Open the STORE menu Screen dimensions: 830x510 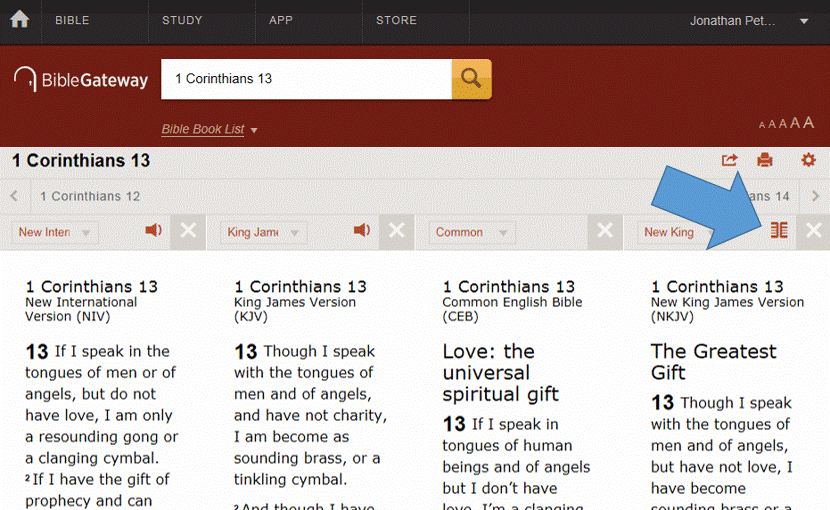tap(396, 20)
